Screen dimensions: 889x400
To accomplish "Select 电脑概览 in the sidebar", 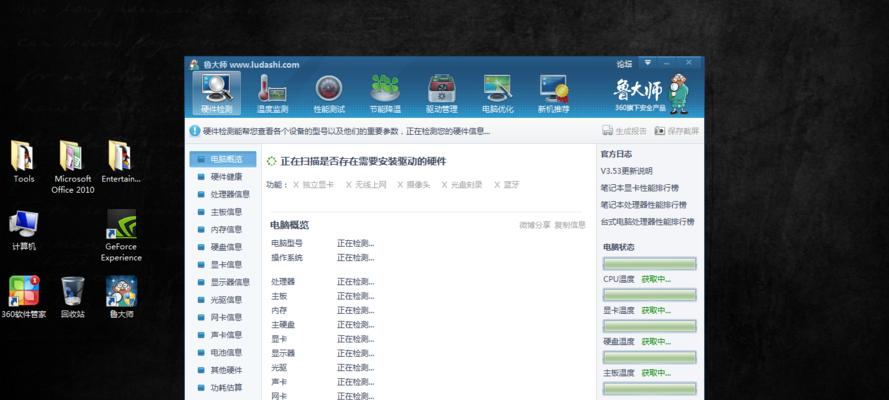I will (x=222, y=159).
